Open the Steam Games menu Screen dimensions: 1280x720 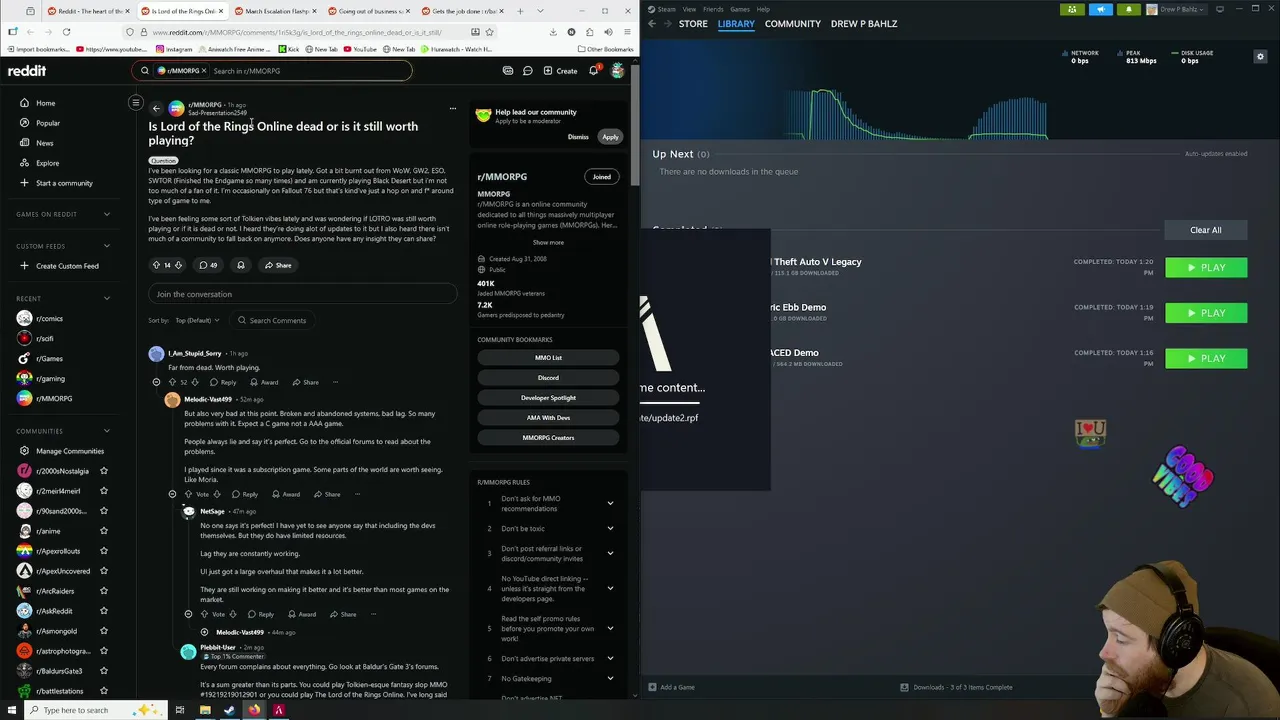click(x=739, y=9)
